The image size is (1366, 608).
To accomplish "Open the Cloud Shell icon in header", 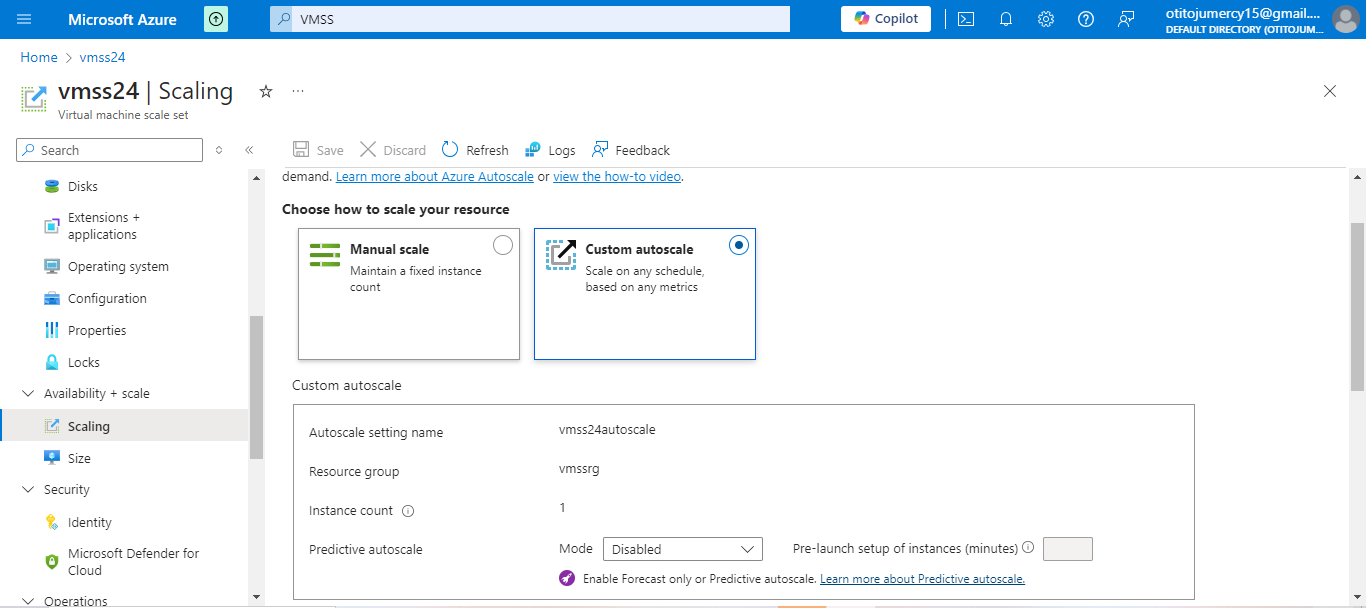I will 965,19.
